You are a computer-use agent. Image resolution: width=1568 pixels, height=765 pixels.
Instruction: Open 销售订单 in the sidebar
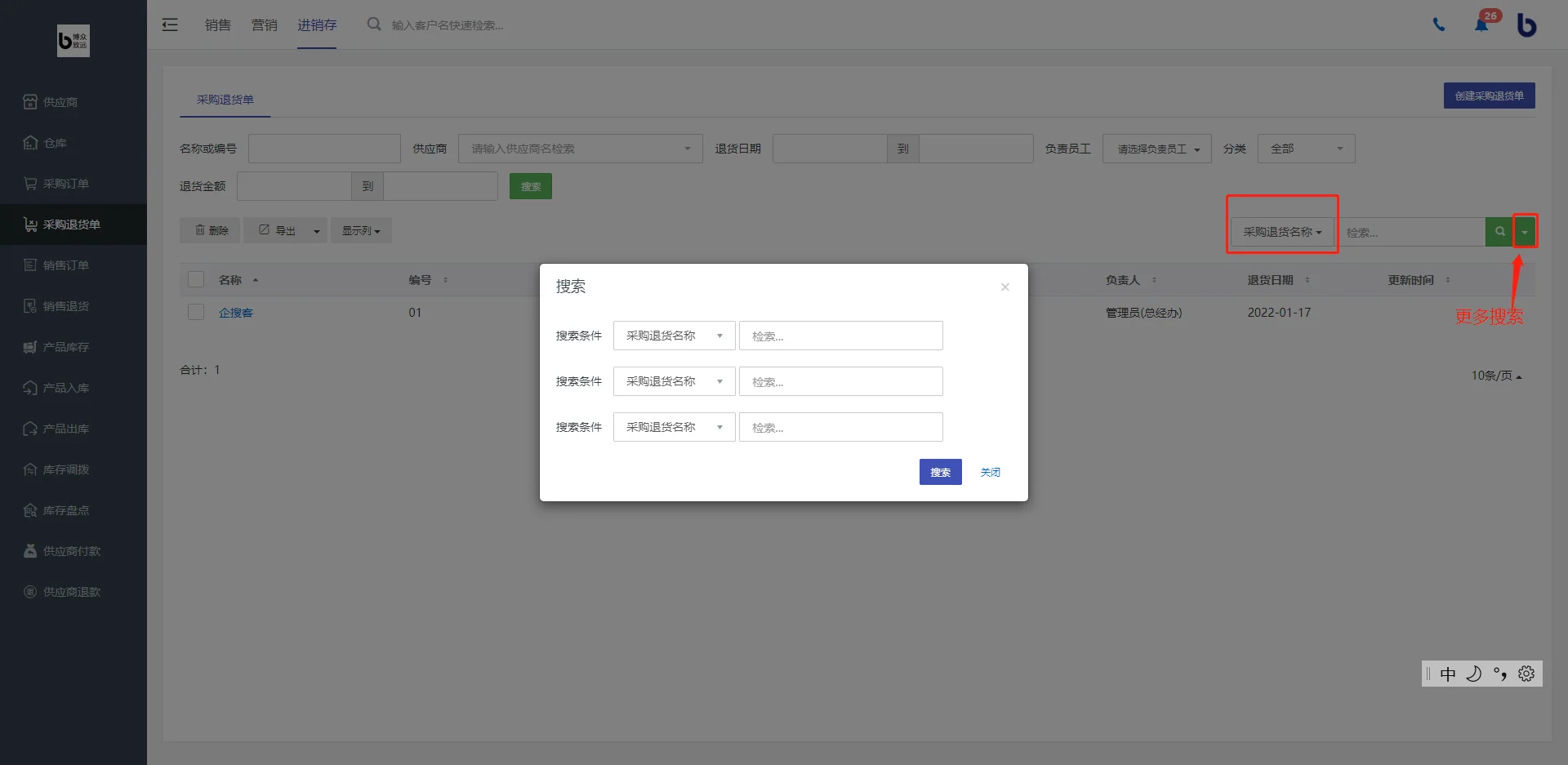click(73, 265)
